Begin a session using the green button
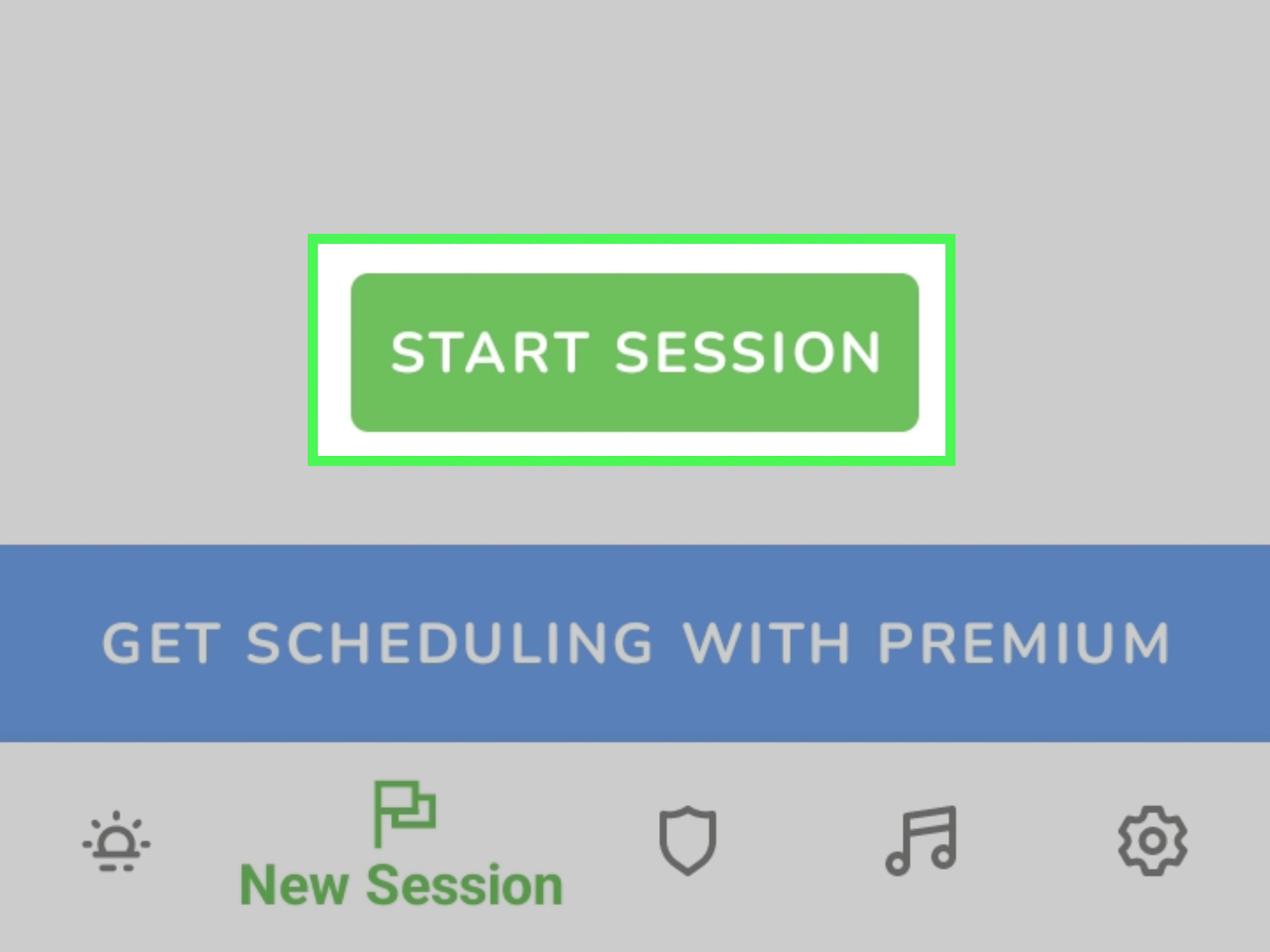The image size is (1270, 952). (x=635, y=352)
